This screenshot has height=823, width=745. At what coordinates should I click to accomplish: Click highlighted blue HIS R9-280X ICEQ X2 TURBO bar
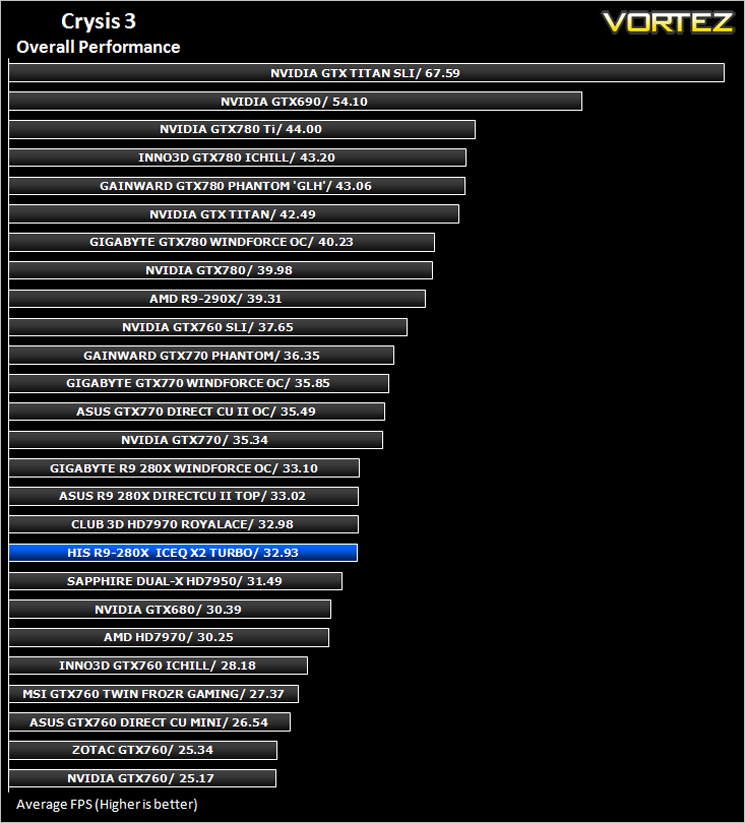click(183, 553)
